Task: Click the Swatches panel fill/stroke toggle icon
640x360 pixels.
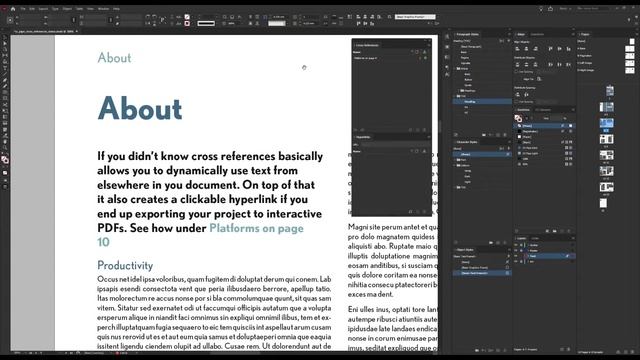Action: tap(518, 118)
